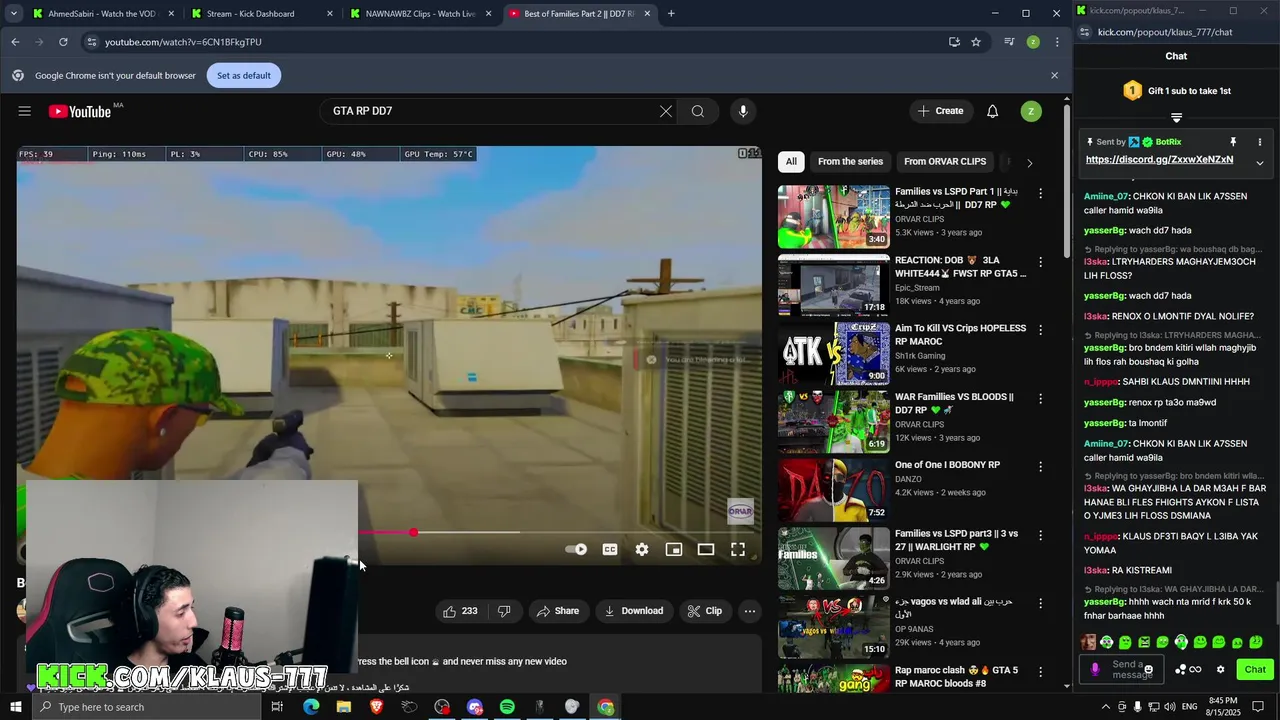Show more filter chips with arrow

tap(1029, 162)
